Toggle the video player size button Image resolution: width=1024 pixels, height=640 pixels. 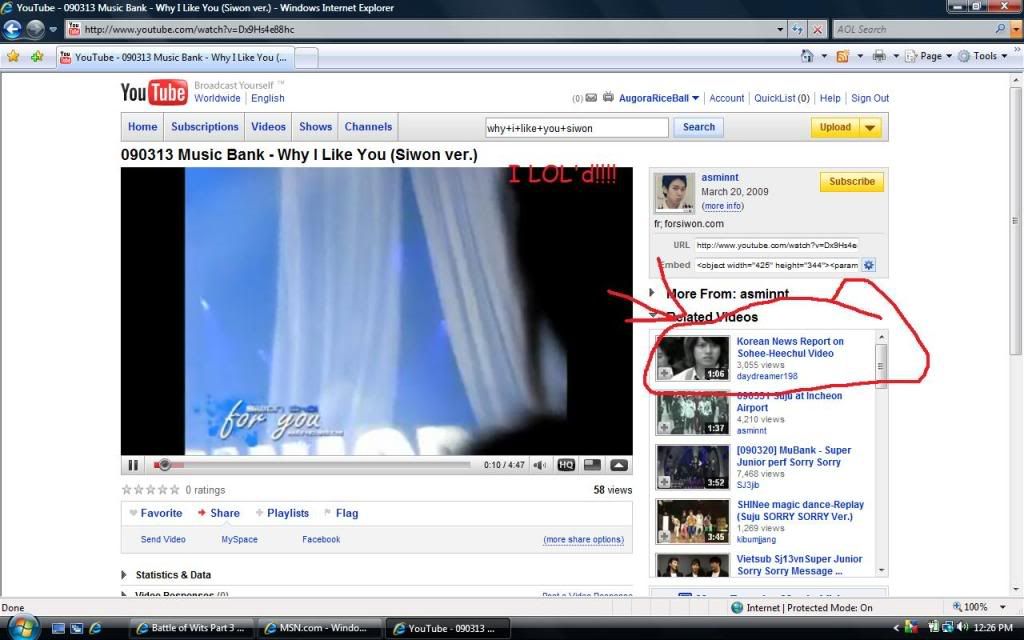[592, 465]
